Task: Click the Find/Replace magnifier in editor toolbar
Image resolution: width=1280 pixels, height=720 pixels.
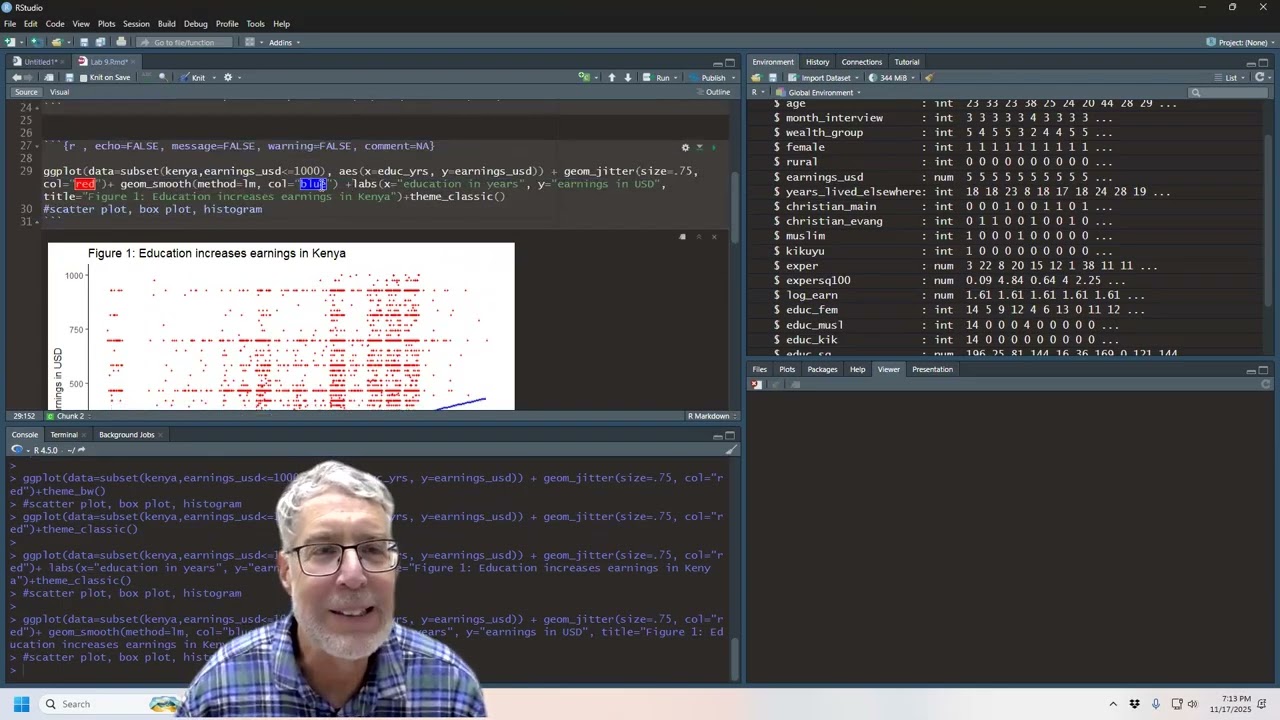Action: tap(162, 77)
